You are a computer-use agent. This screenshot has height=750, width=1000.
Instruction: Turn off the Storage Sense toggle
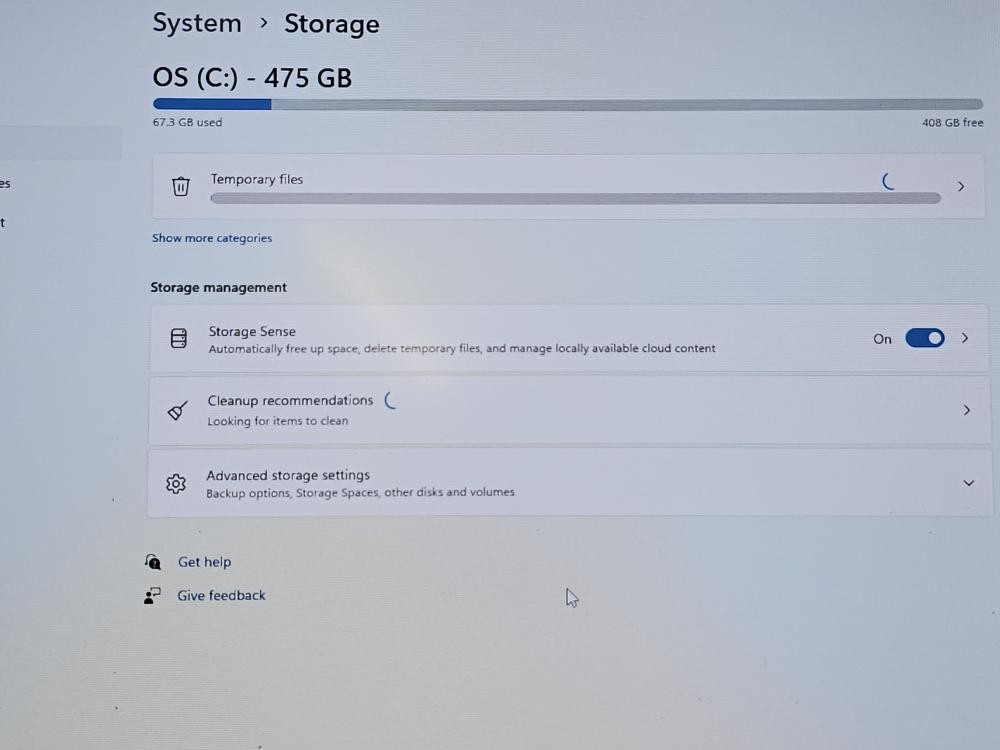(925, 338)
